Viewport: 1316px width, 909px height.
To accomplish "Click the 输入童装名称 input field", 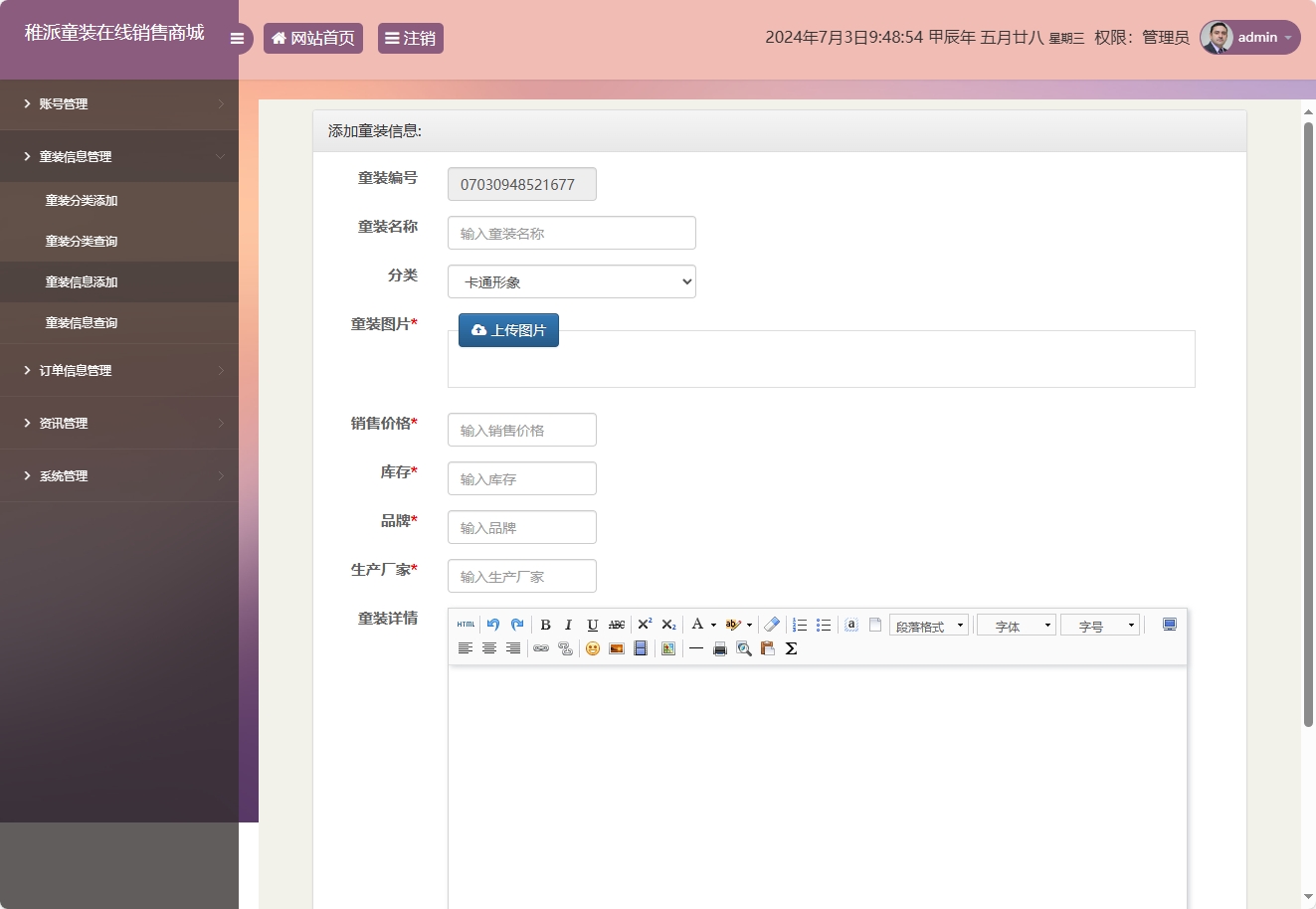I will [x=571, y=233].
